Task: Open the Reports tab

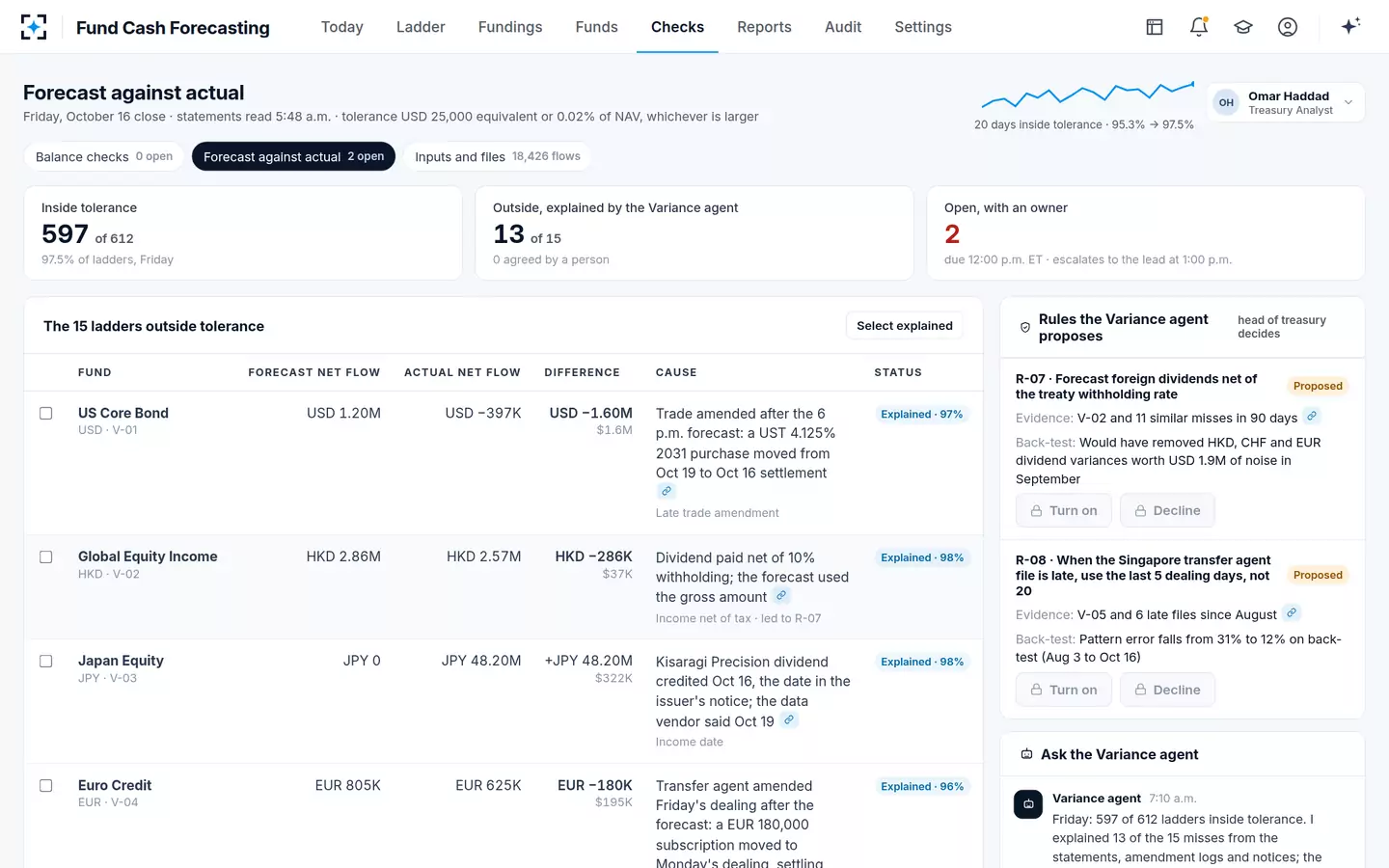Action: click(x=764, y=27)
